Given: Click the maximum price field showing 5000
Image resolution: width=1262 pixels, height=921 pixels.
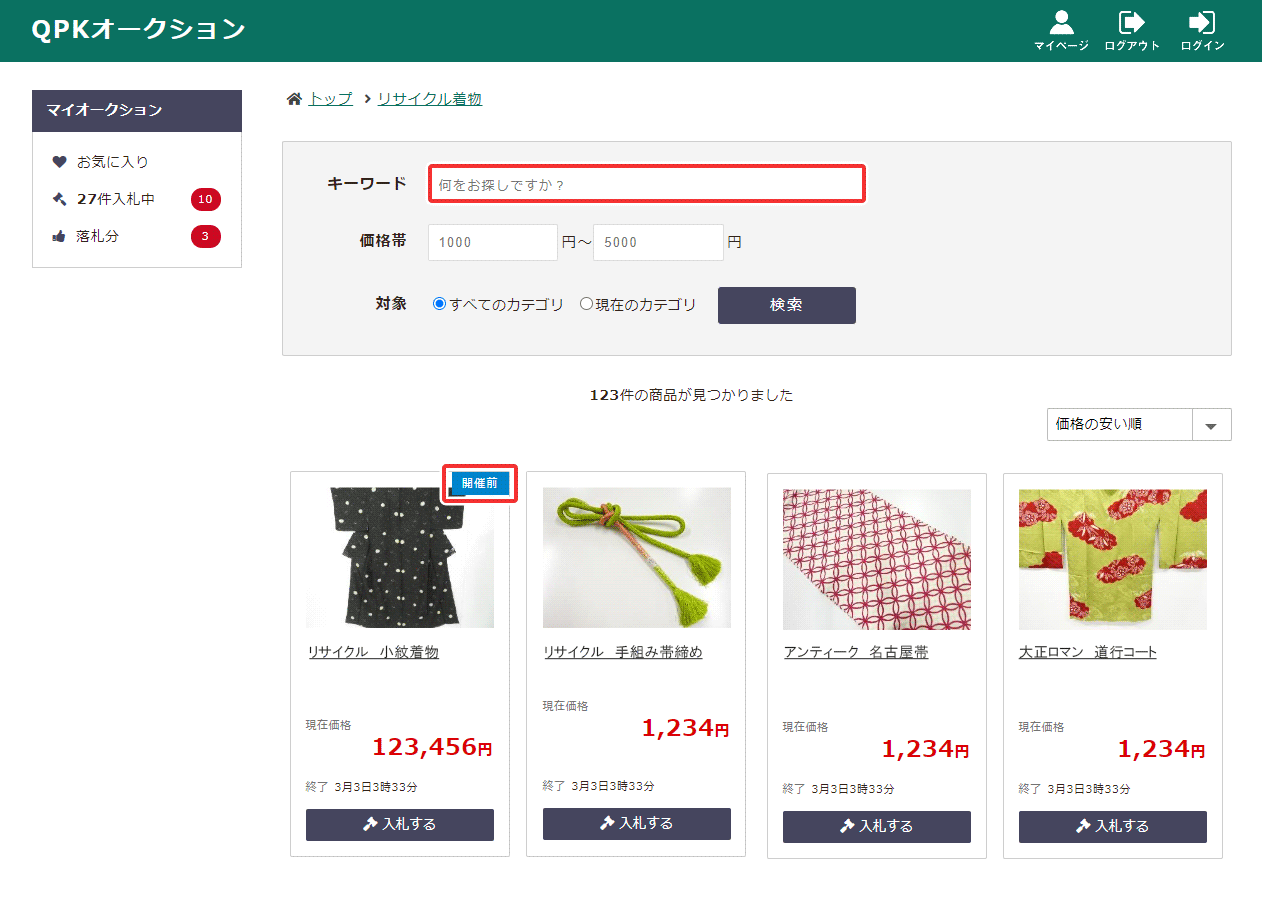Looking at the screenshot, I should click(x=657, y=242).
